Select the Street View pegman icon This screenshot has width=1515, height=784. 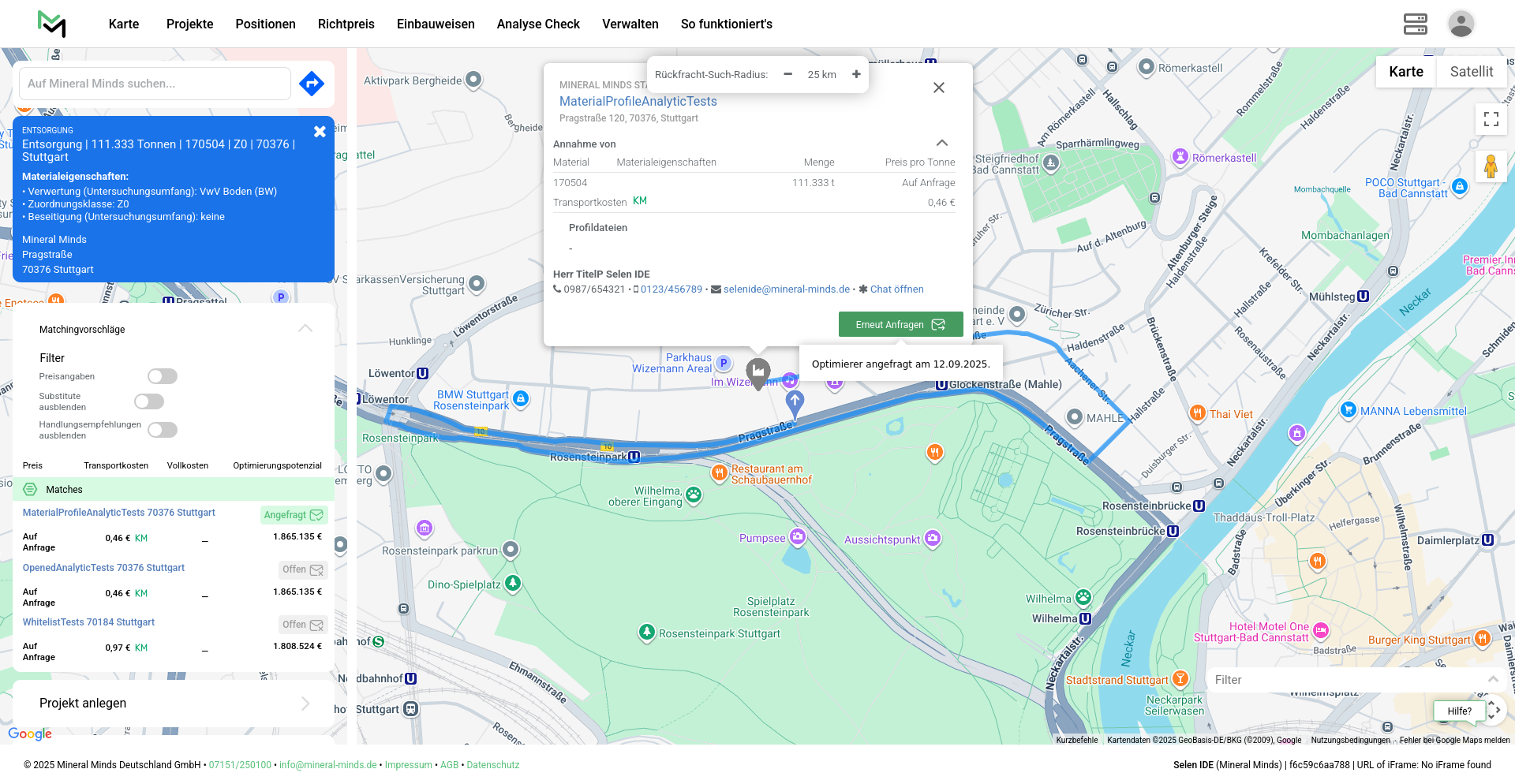click(x=1491, y=166)
